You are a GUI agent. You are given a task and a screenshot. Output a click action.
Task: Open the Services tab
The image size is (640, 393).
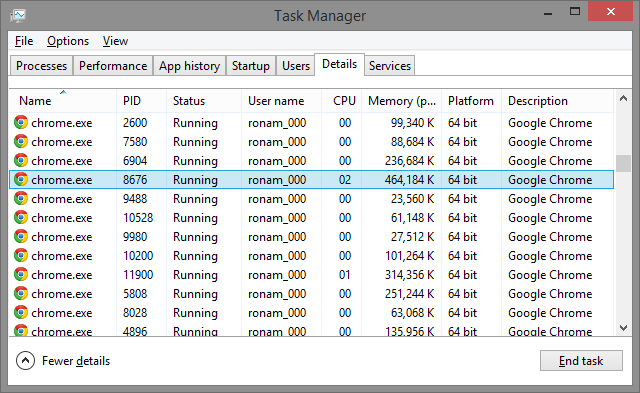click(390, 66)
